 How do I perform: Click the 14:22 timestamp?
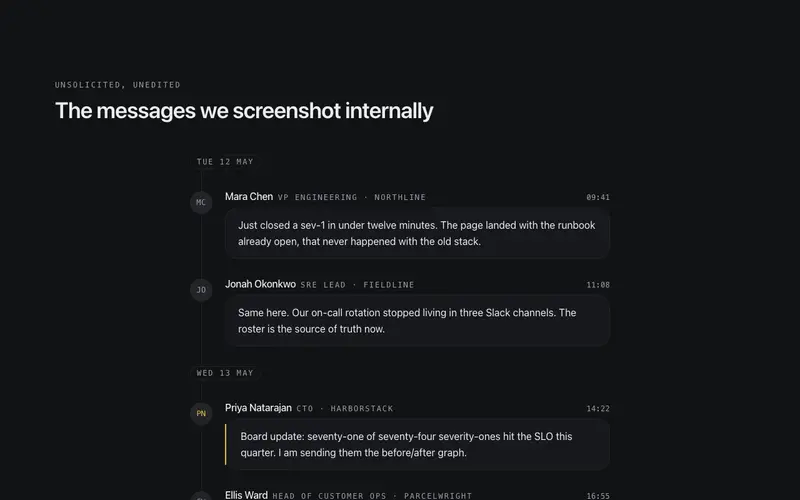598,409
